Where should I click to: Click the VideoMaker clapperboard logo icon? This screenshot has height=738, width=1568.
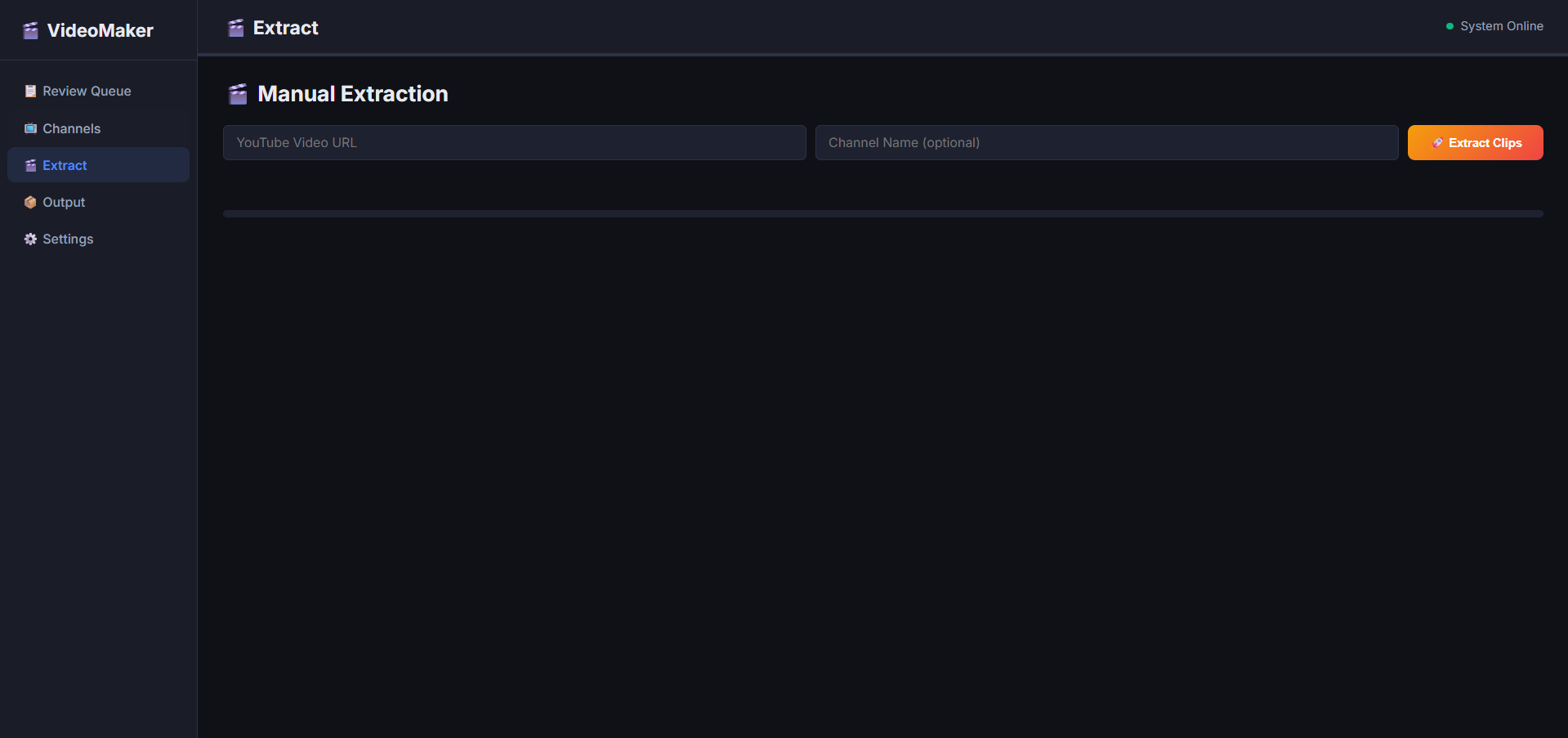(30, 30)
